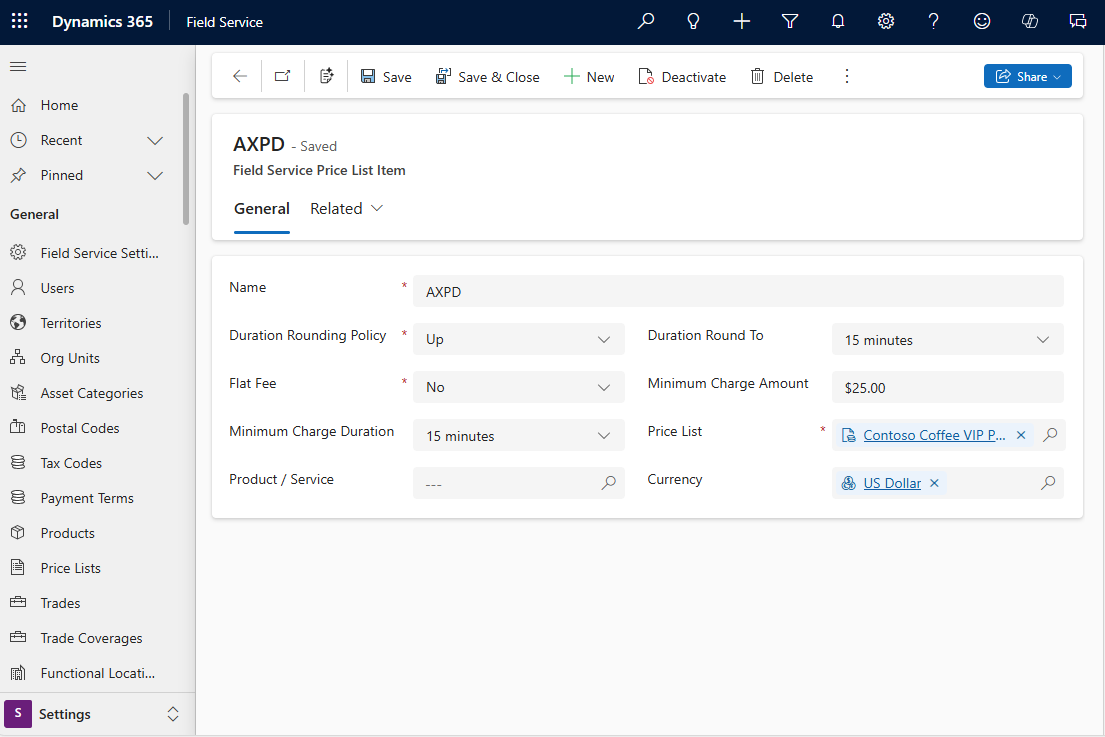Click the send feedback smiley icon
The height and width of the screenshot is (737, 1105).
[x=981, y=21]
